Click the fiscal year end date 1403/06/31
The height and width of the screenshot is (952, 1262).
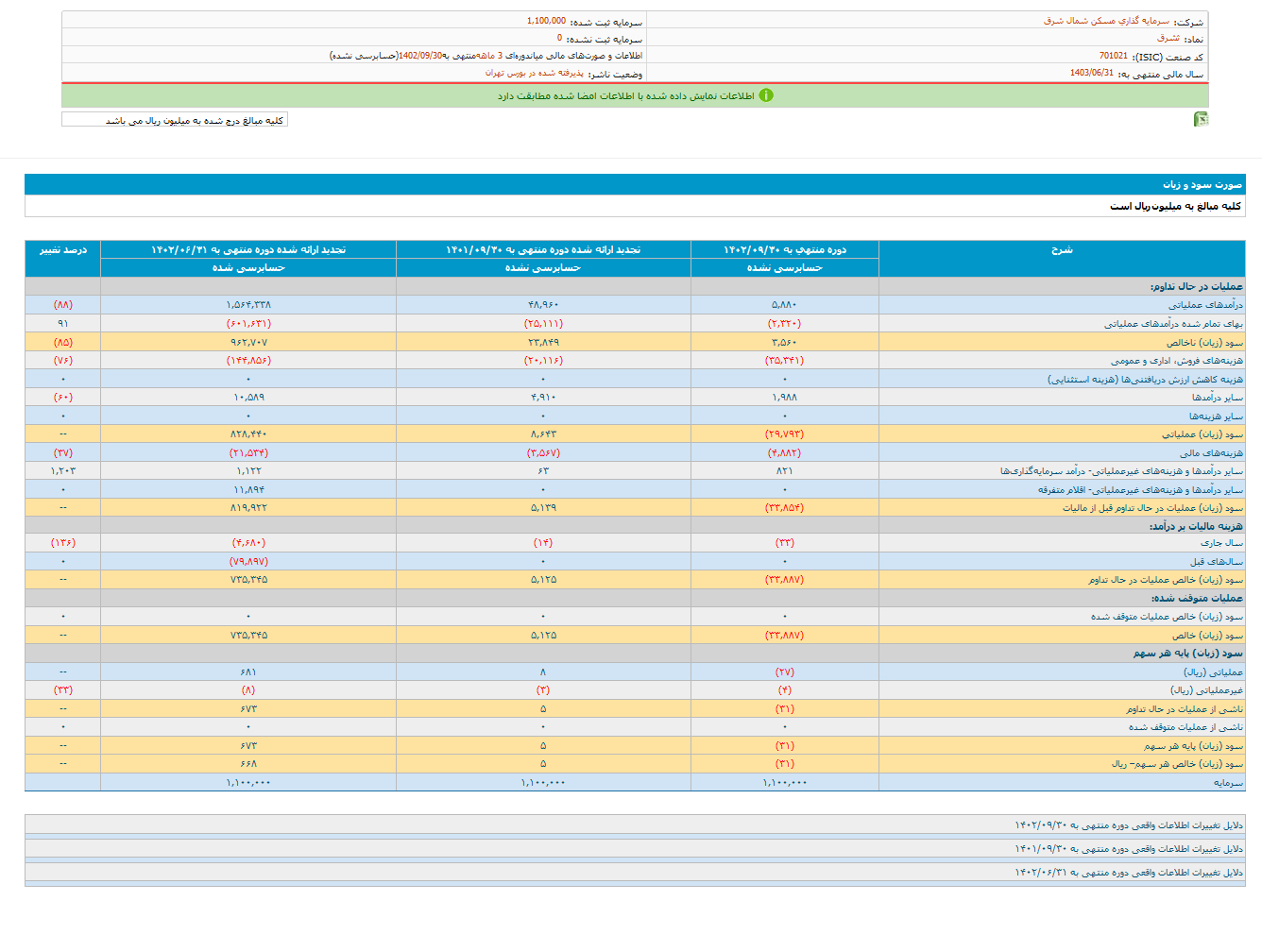pyautogui.click(x=1091, y=74)
